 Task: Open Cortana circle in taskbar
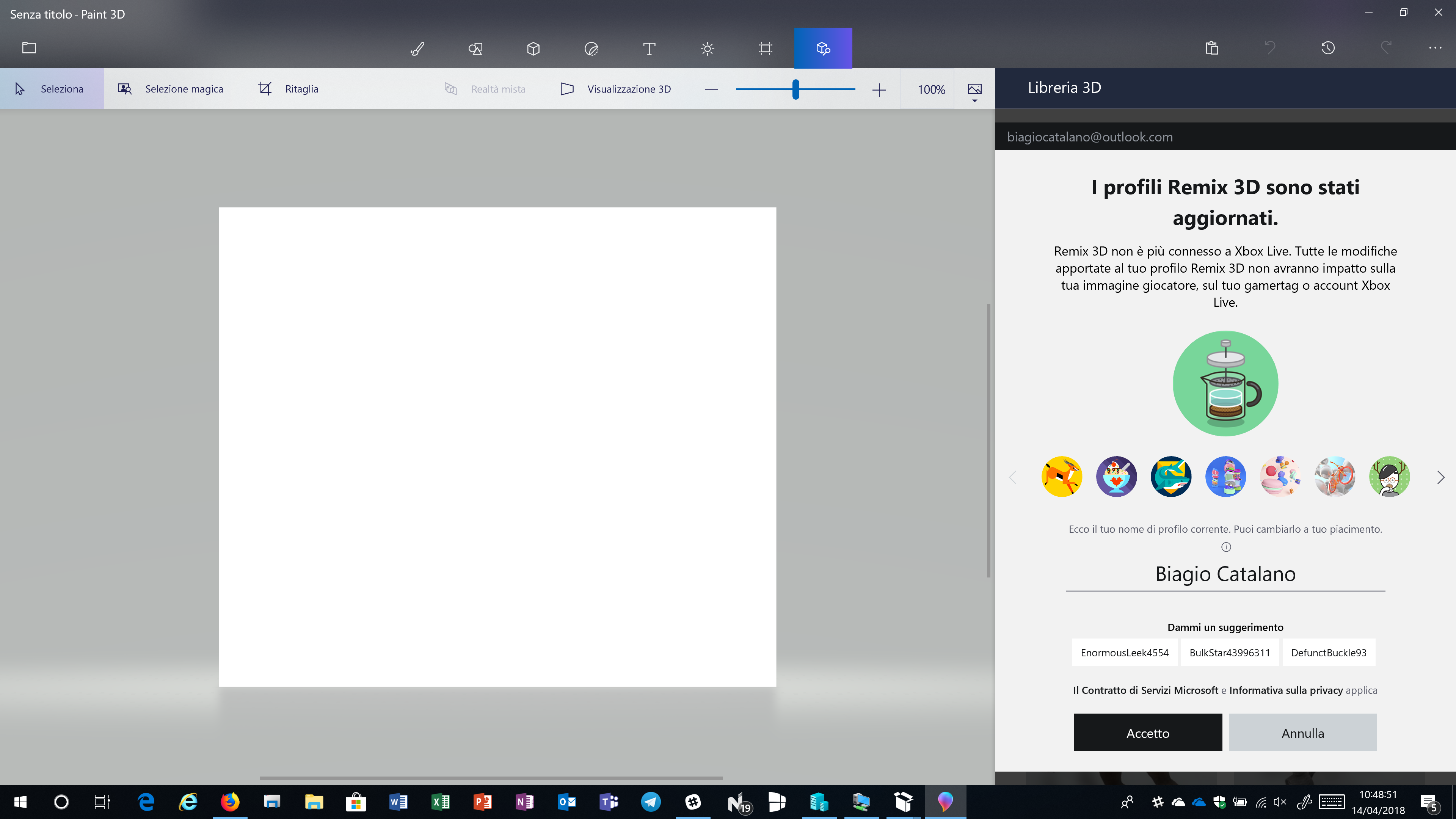pos(61,802)
